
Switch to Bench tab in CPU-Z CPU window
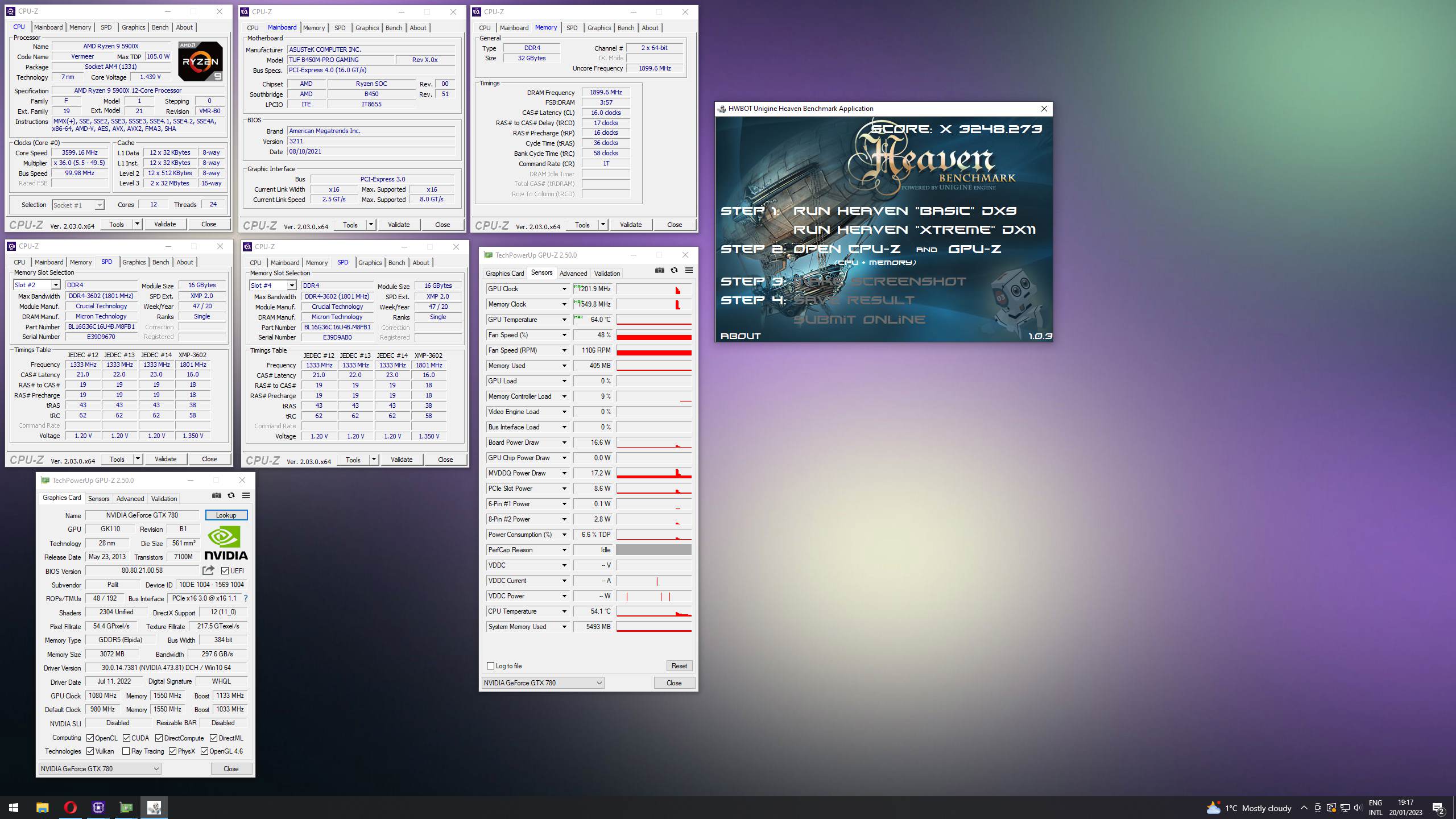[x=160, y=27]
